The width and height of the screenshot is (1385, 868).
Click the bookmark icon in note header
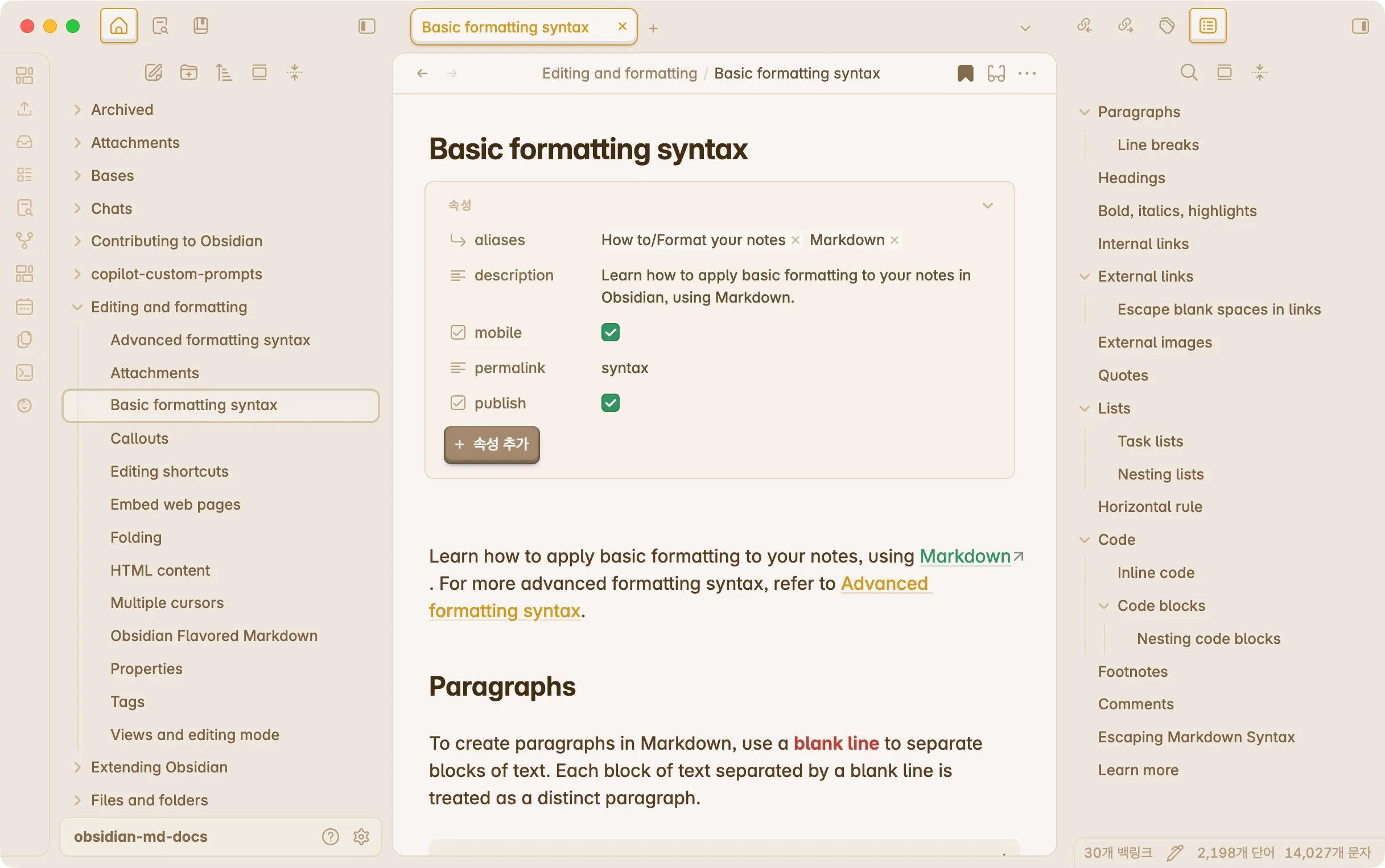965,73
